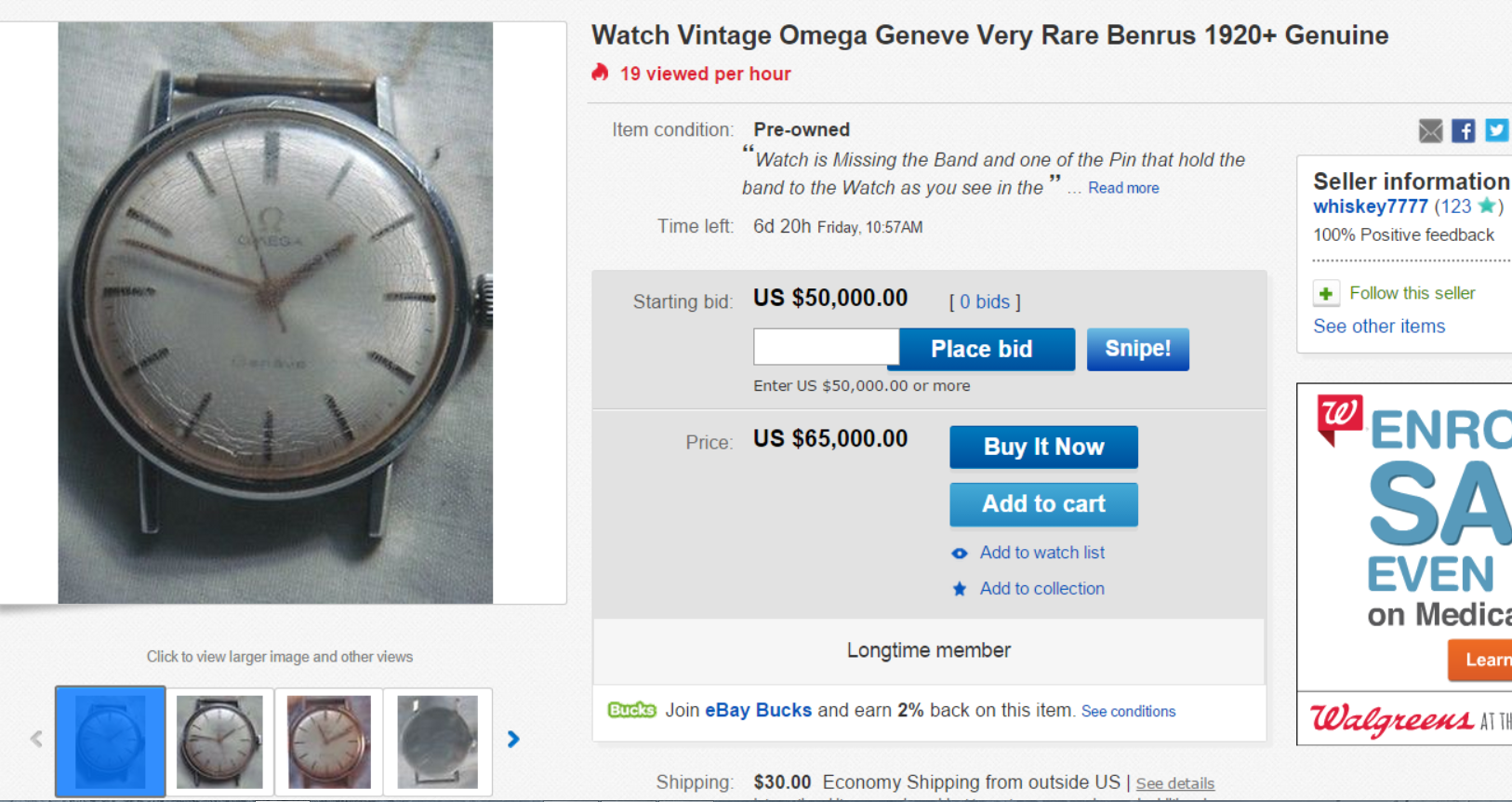
Task: Select the second watch thumbnail
Action: tap(219, 742)
